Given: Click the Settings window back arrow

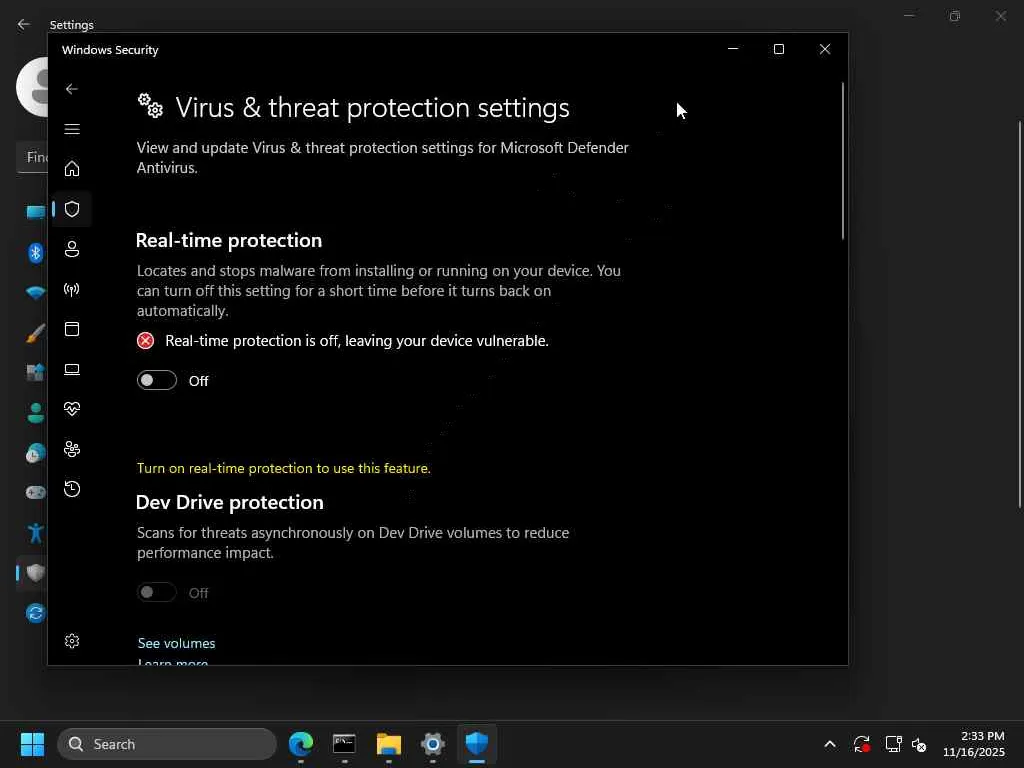Looking at the screenshot, I should pyautogui.click(x=24, y=24).
